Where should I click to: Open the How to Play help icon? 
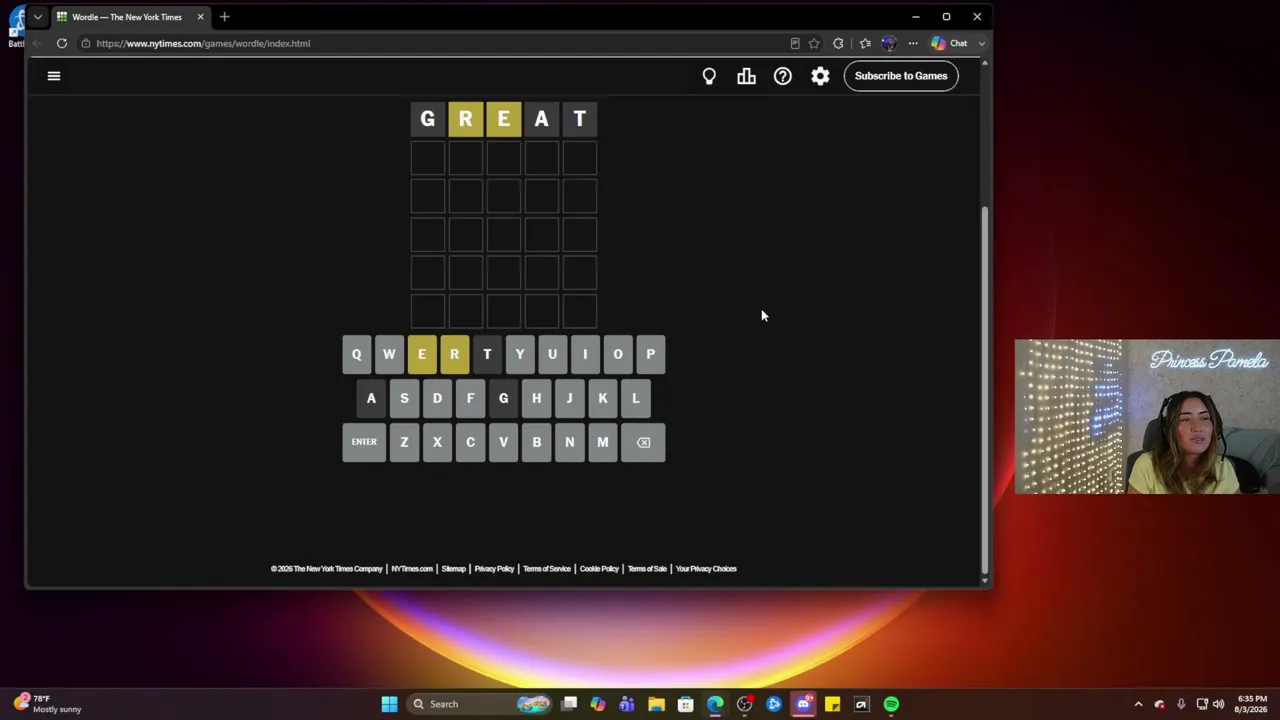coord(783,76)
